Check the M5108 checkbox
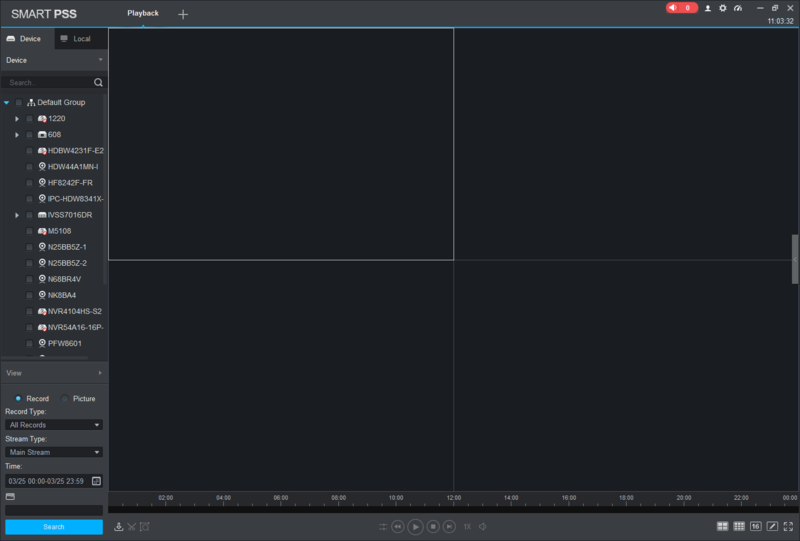Screen dimensions: 800x541 (29, 231)
